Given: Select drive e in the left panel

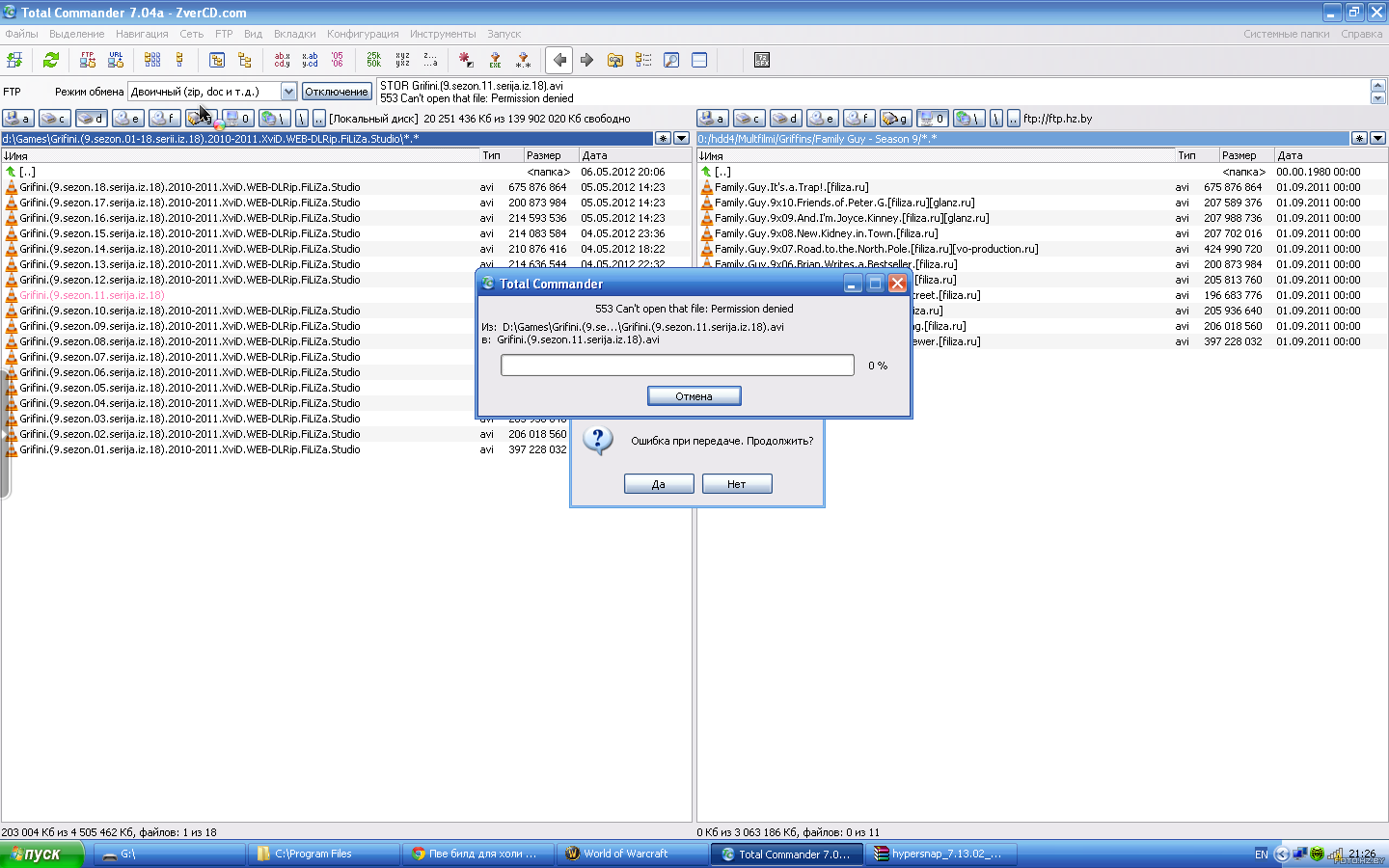Looking at the screenshot, I should (x=127, y=119).
